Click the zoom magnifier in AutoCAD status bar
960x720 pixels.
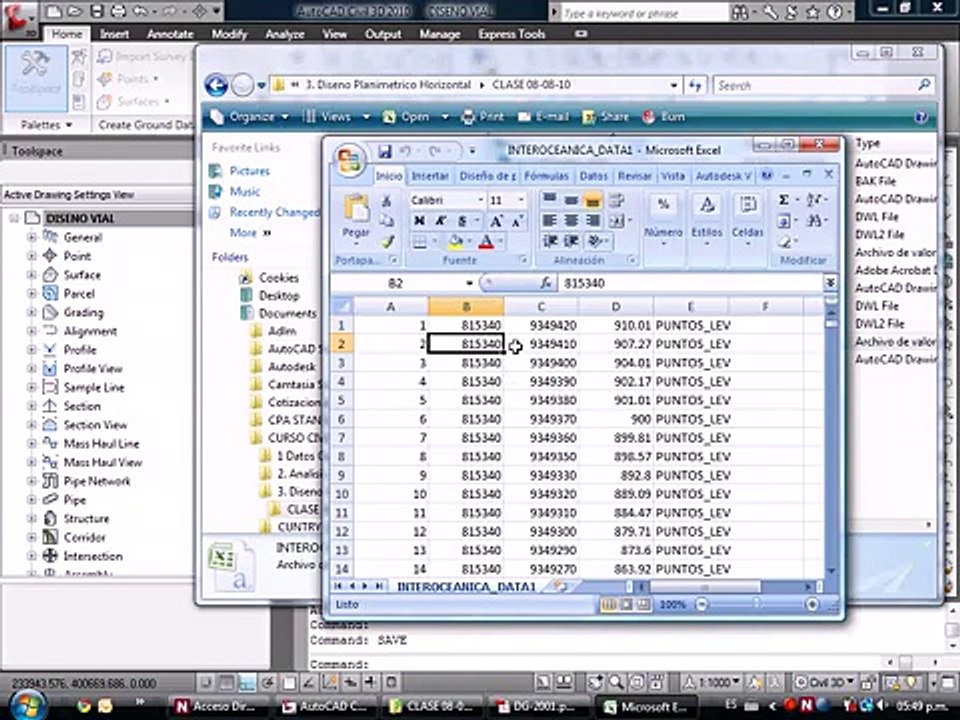click(617, 681)
